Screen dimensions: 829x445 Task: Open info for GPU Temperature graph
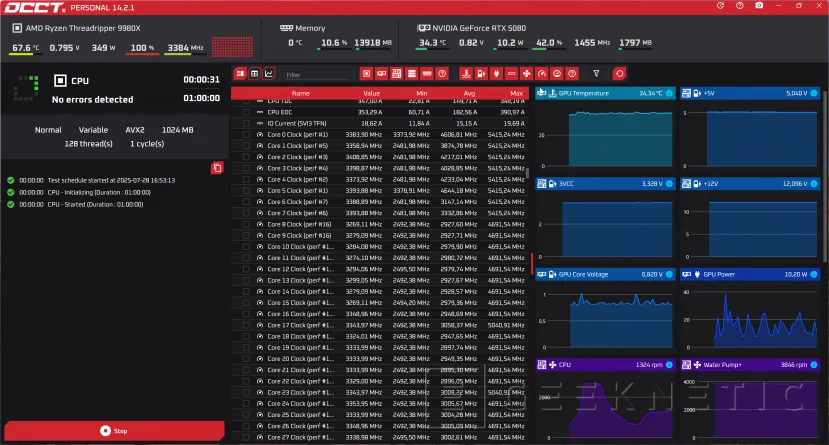[669, 94]
